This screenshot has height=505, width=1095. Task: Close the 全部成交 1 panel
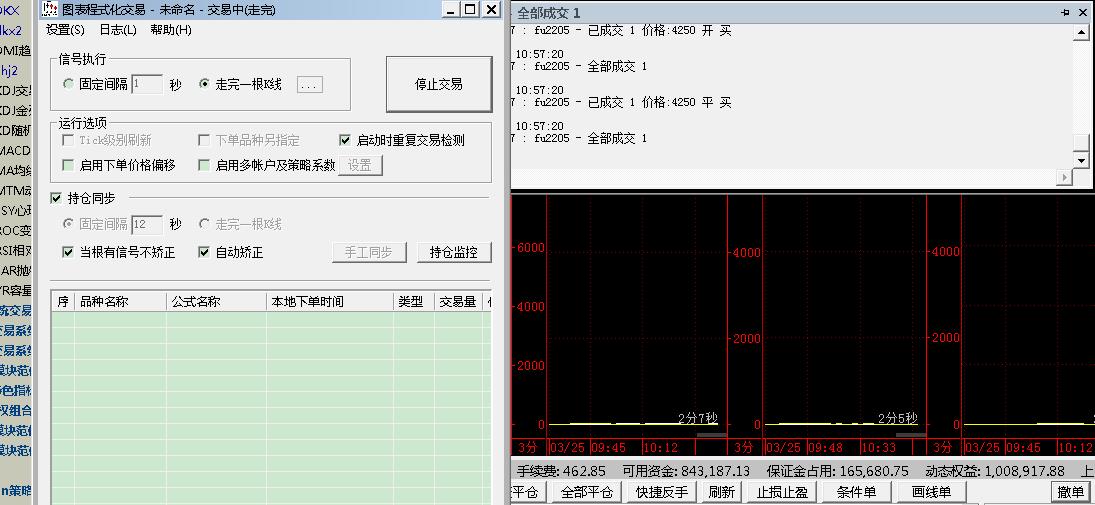(x=1082, y=13)
